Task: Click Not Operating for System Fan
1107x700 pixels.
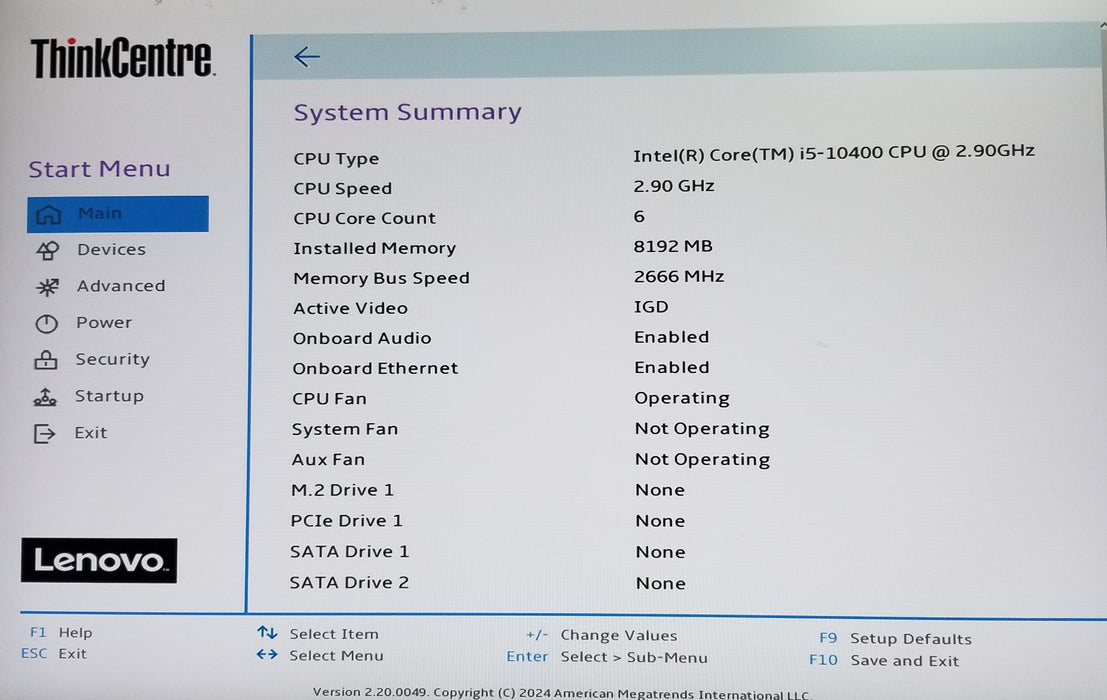Action: [702, 429]
